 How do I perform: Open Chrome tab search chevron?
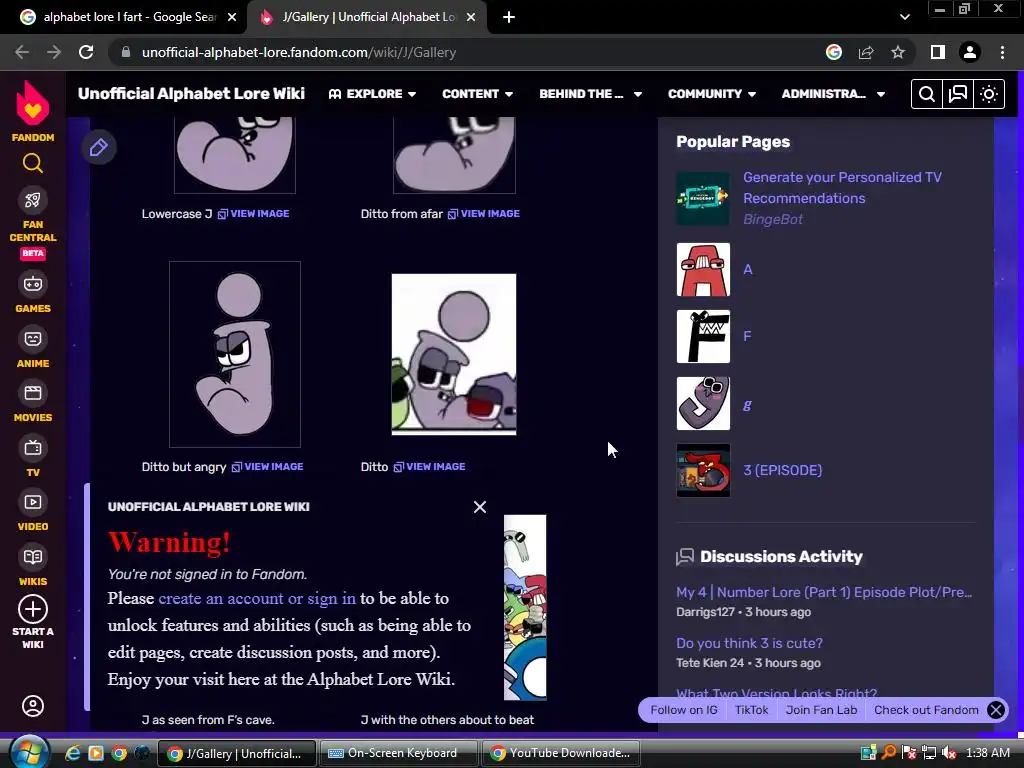(x=904, y=17)
